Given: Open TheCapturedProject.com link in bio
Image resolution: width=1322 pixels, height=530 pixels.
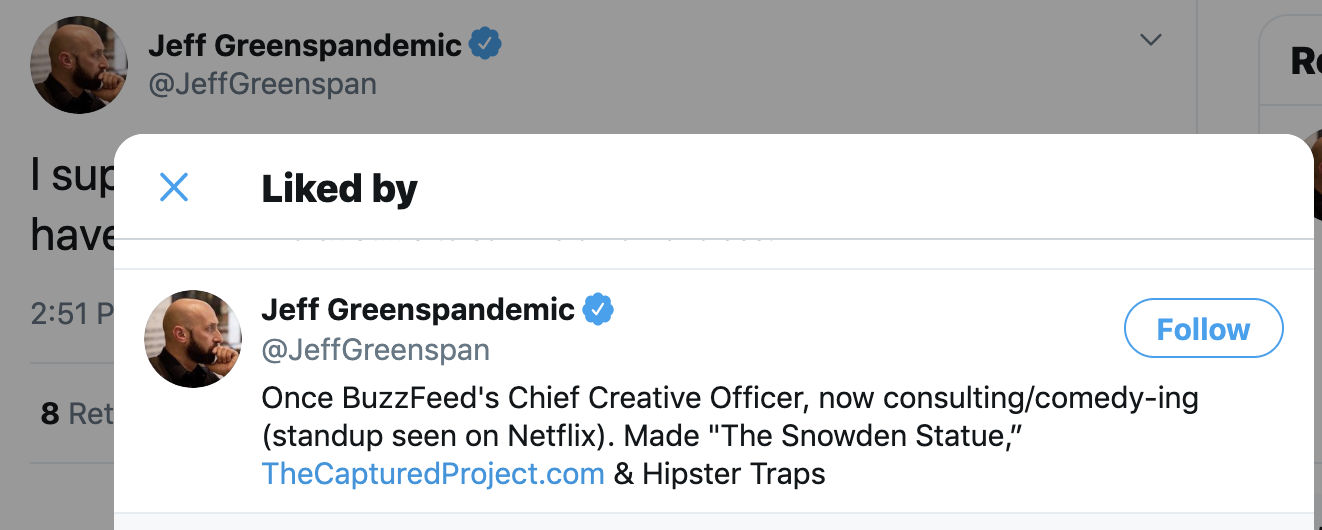Looking at the screenshot, I should coord(433,473).
